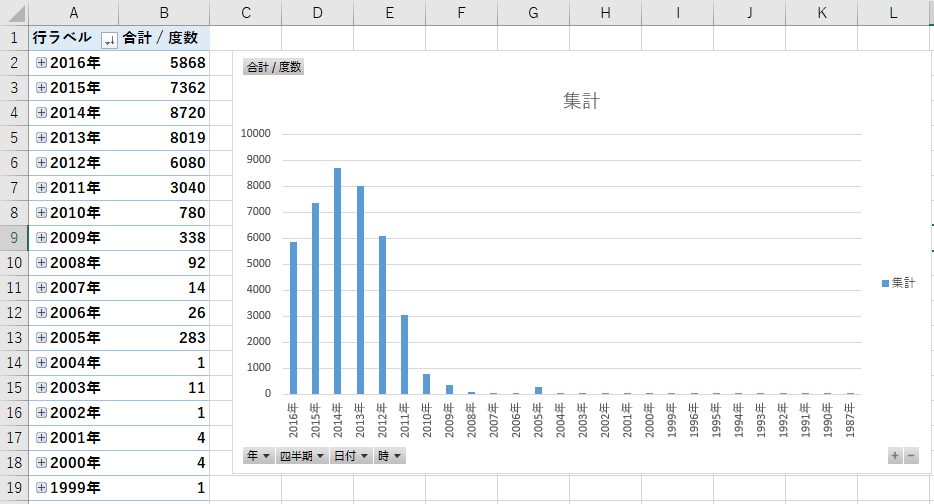The image size is (934, 504).
Task: Open the 時 field button dropdown
Action: [390, 456]
